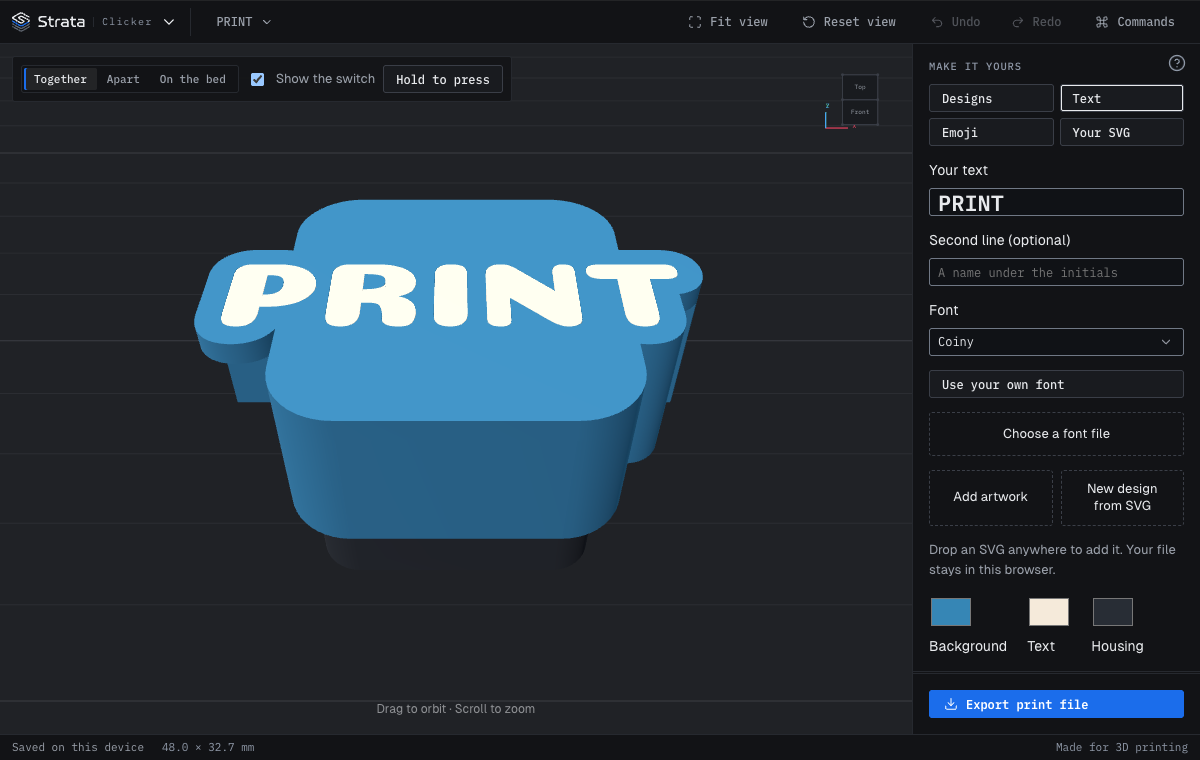Switch to the Emoji tab
Viewport: 1200px width, 760px height.
click(991, 132)
